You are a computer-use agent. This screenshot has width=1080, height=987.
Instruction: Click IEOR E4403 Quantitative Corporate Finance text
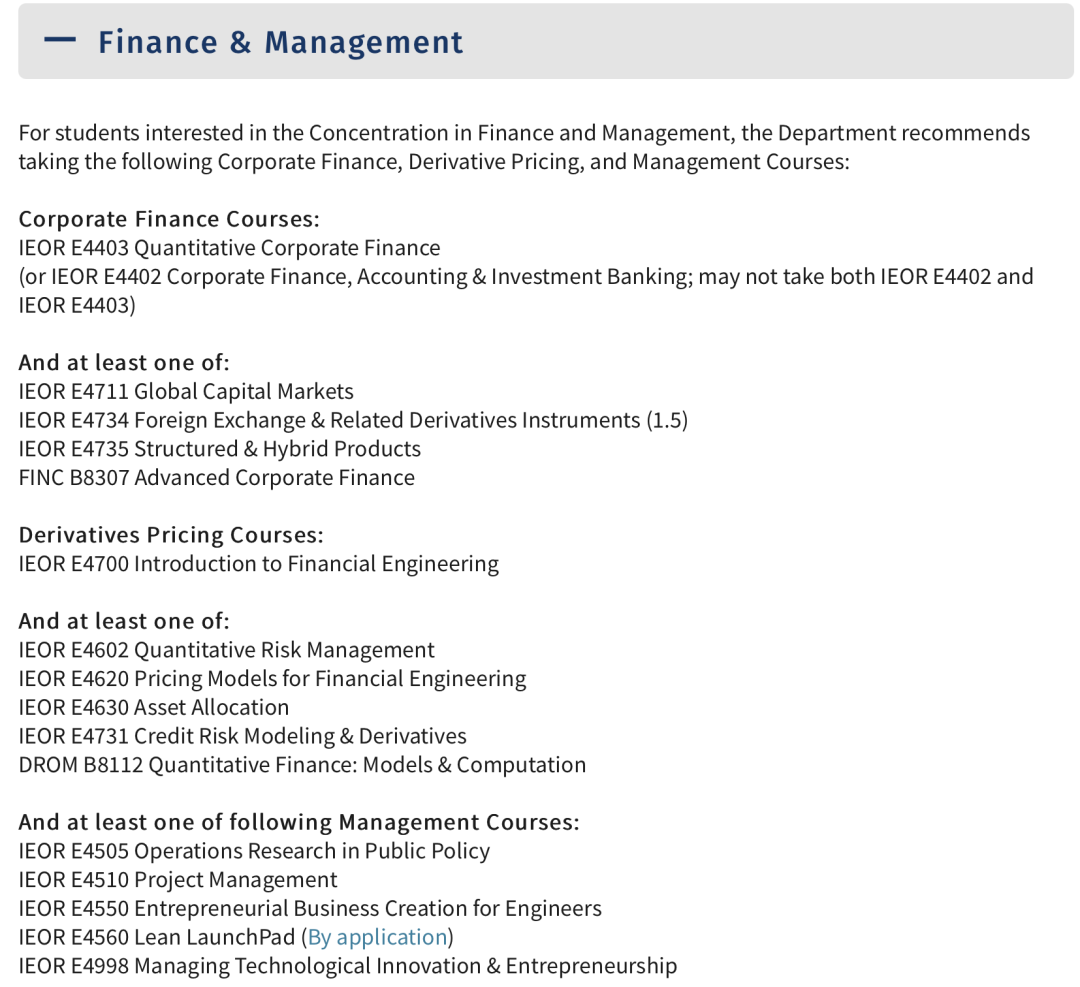(x=229, y=248)
